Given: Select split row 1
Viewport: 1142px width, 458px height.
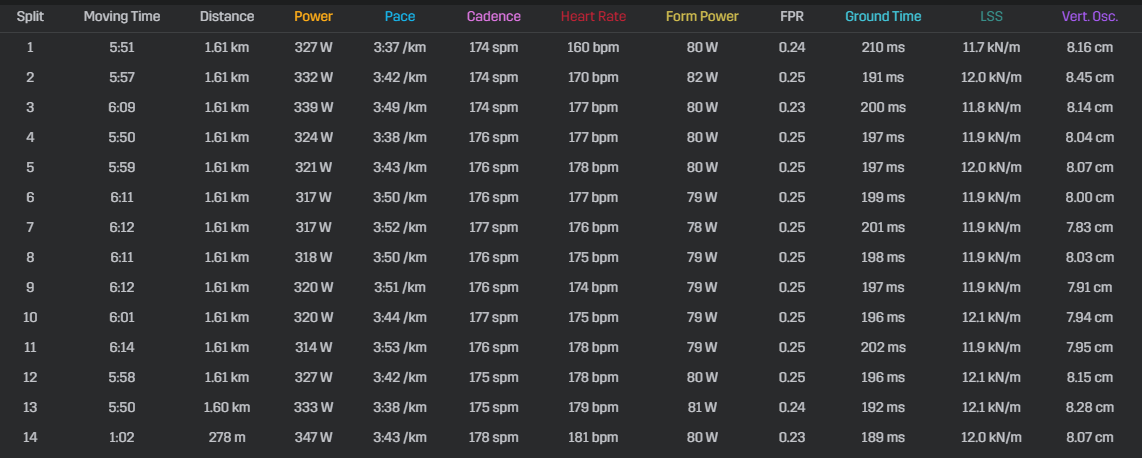Looking at the screenshot, I should point(571,47).
